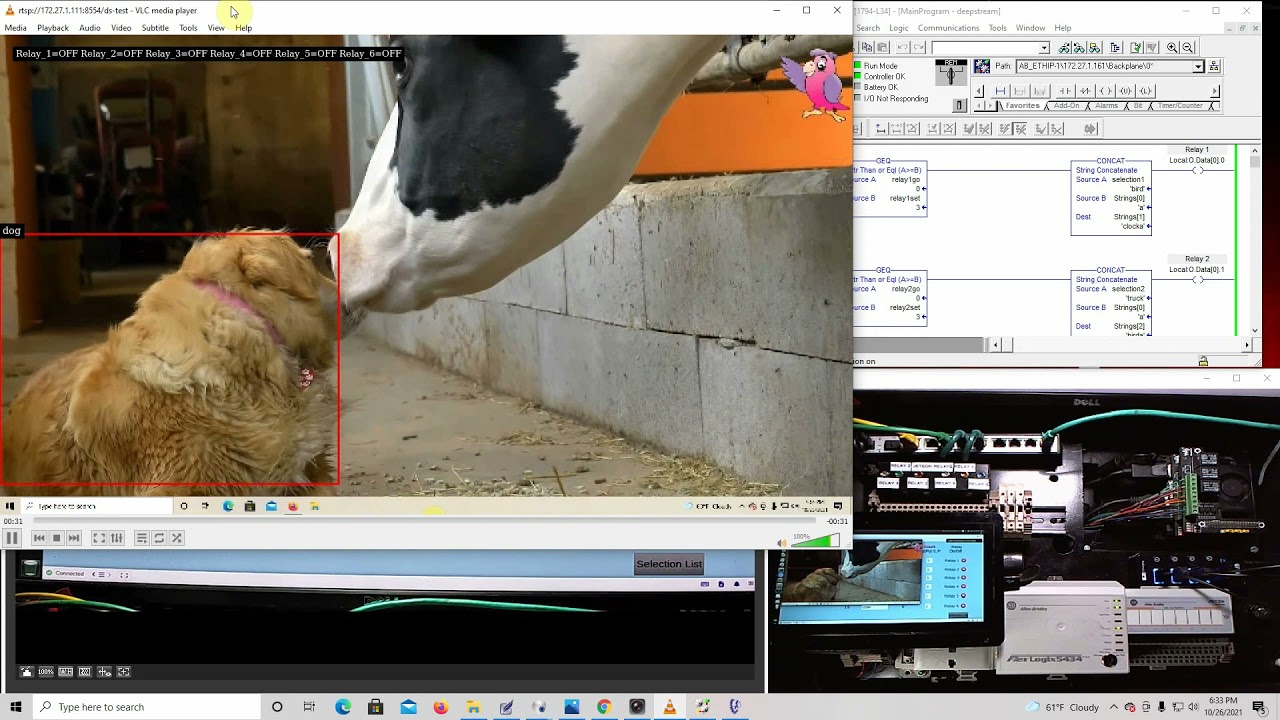This screenshot has width=1280, height=720.
Task: Expand the search combo box arrow
Action: tap(1044, 47)
